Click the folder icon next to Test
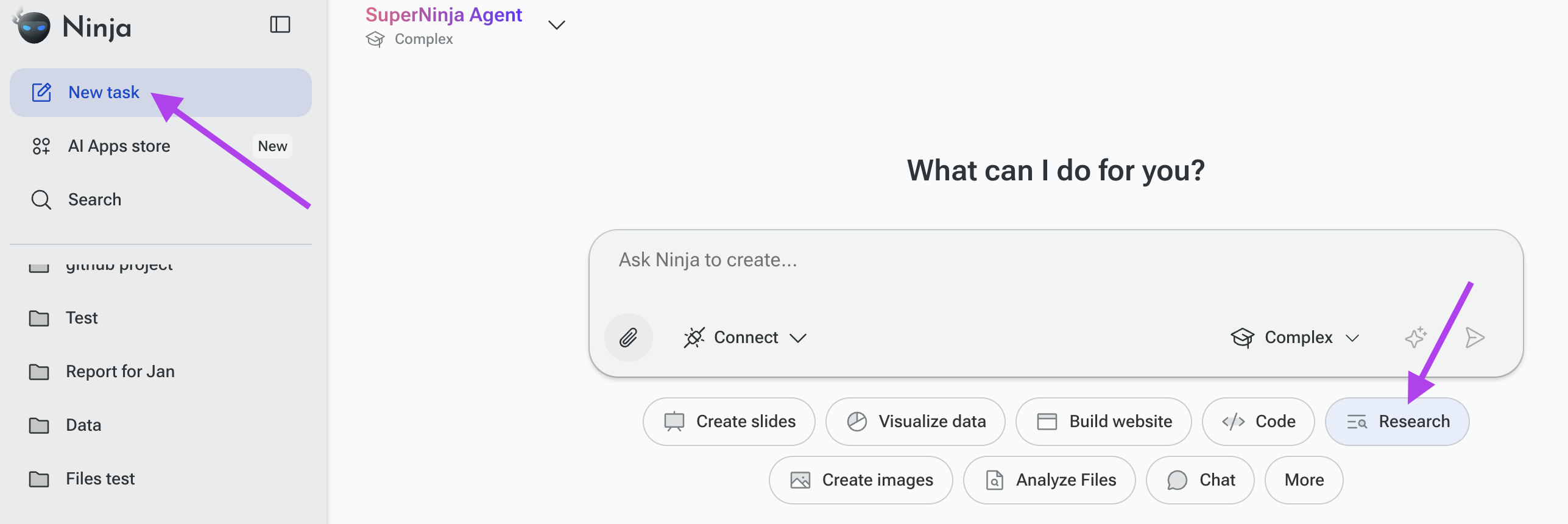The height and width of the screenshot is (524, 1568). [x=39, y=318]
